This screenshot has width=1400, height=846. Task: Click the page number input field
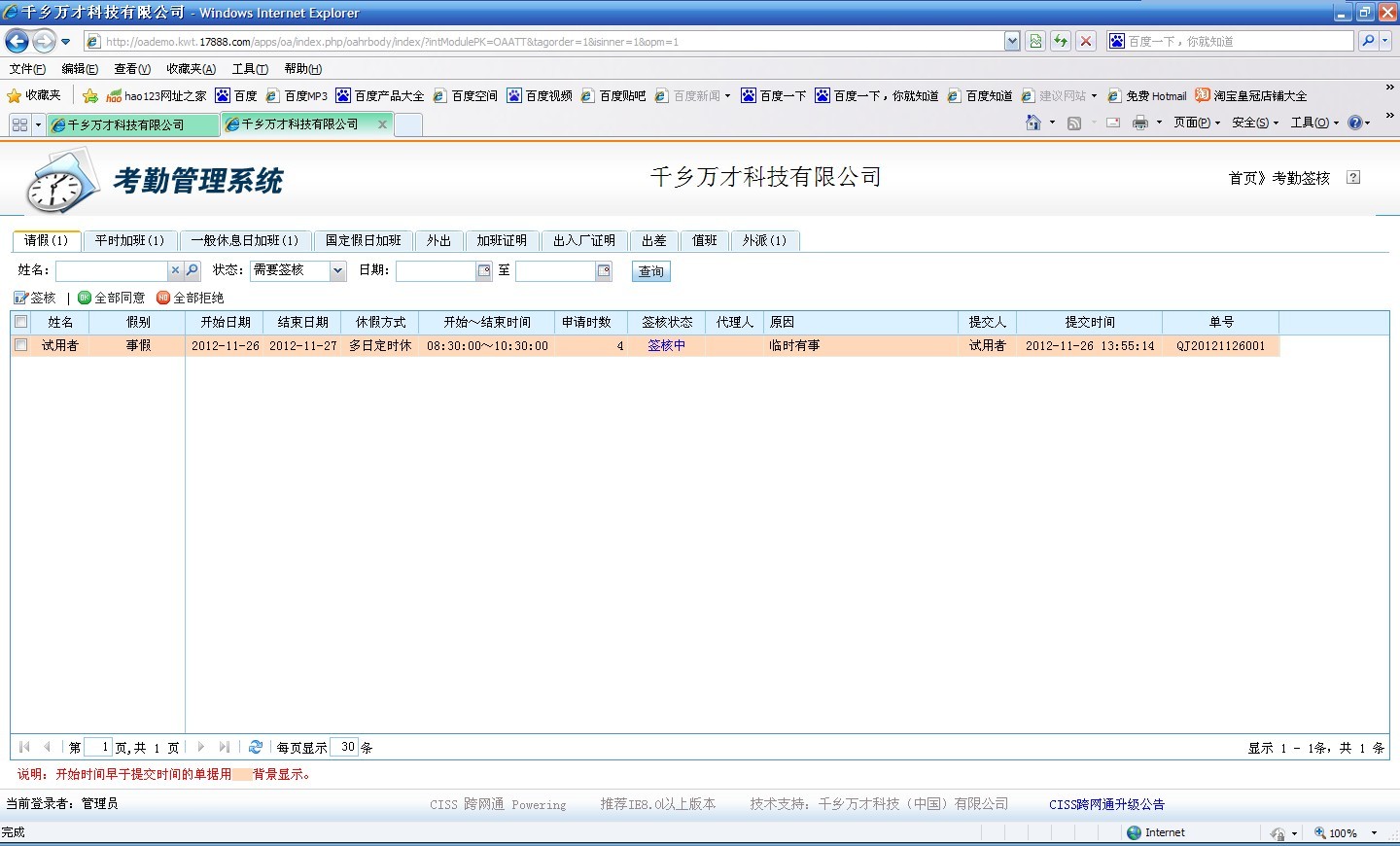pyautogui.click(x=98, y=747)
